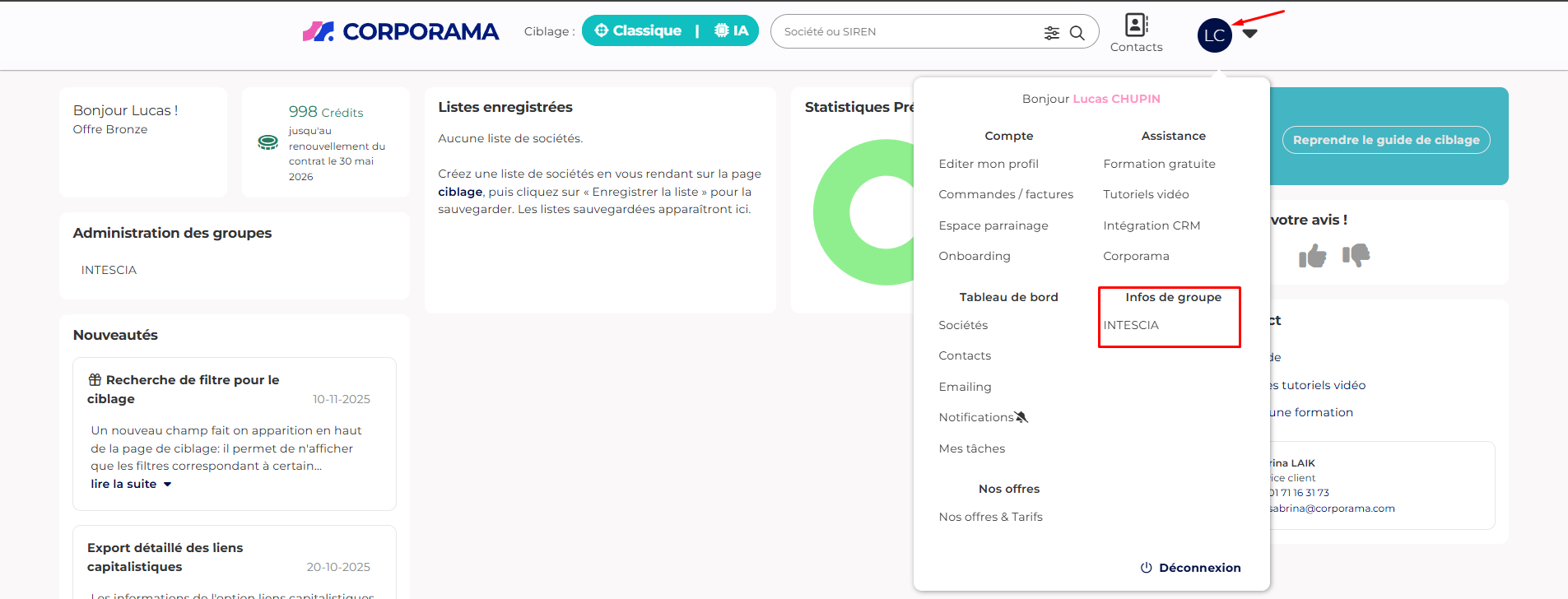Switch targeting mode to IA
Image resolution: width=1568 pixels, height=599 pixels.
[x=732, y=31]
